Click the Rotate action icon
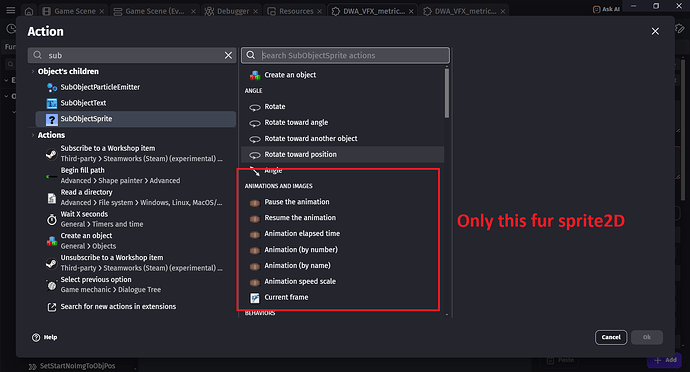Image resolution: width=690 pixels, height=372 pixels. point(255,107)
